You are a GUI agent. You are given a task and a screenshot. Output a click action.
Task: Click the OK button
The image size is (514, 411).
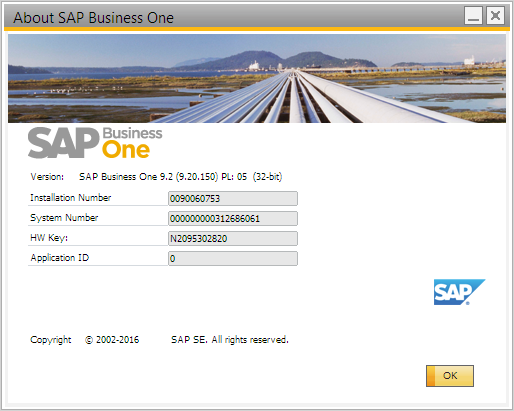tap(450, 376)
